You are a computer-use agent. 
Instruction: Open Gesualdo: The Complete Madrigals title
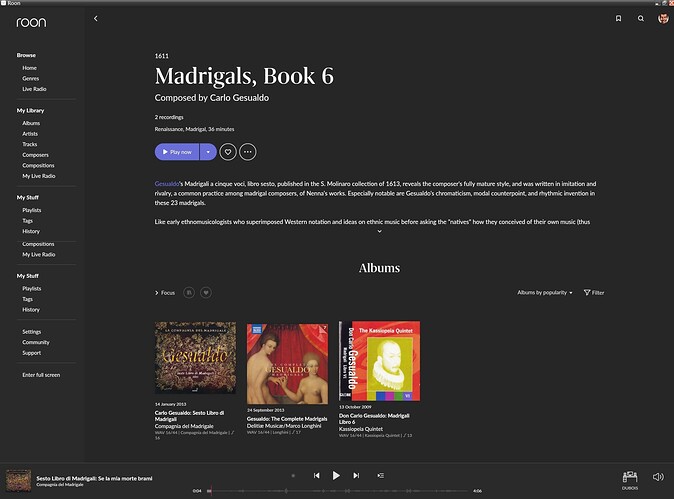(287, 419)
